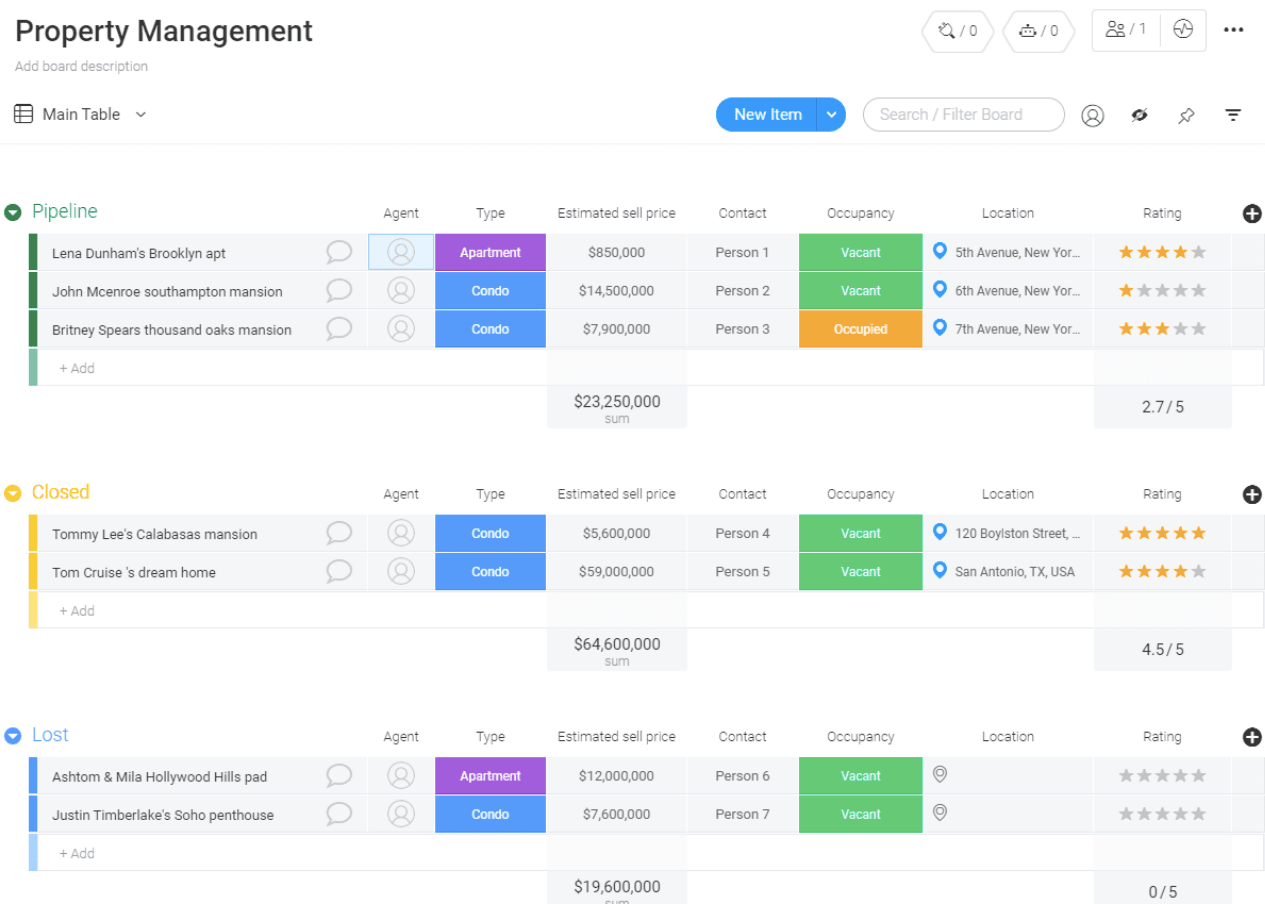Viewport: 1265px width, 904px height.
Task: Open the Main Table view dropdown
Action: (x=141, y=114)
